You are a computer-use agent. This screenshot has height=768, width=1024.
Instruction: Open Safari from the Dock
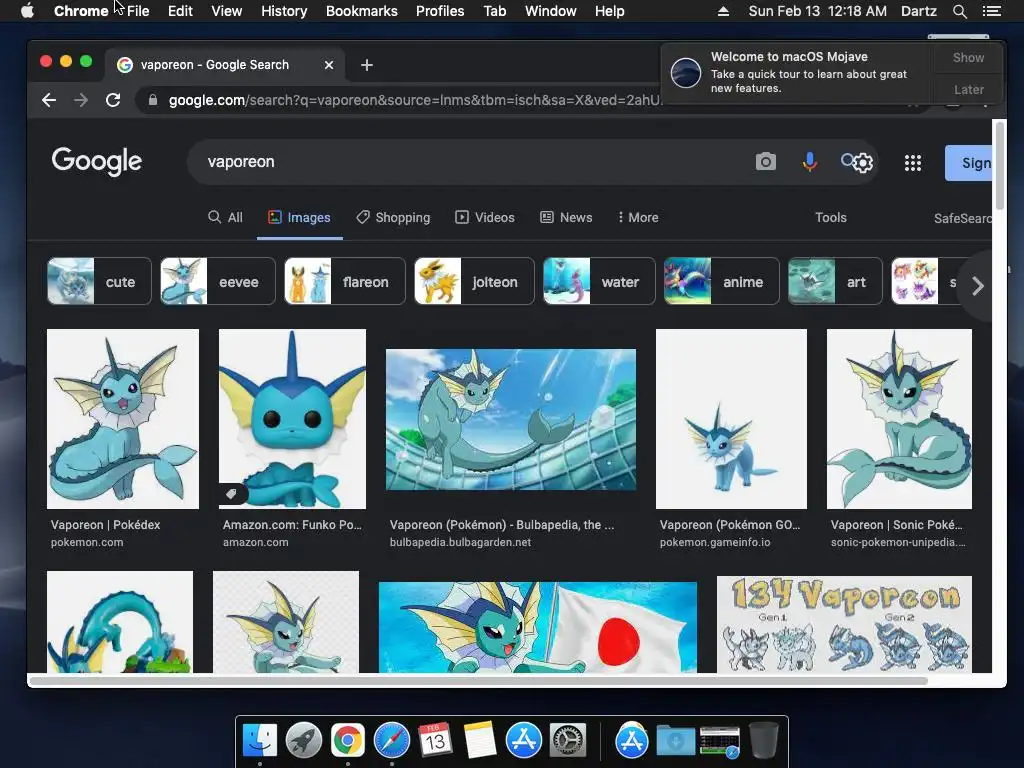(x=392, y=741)
